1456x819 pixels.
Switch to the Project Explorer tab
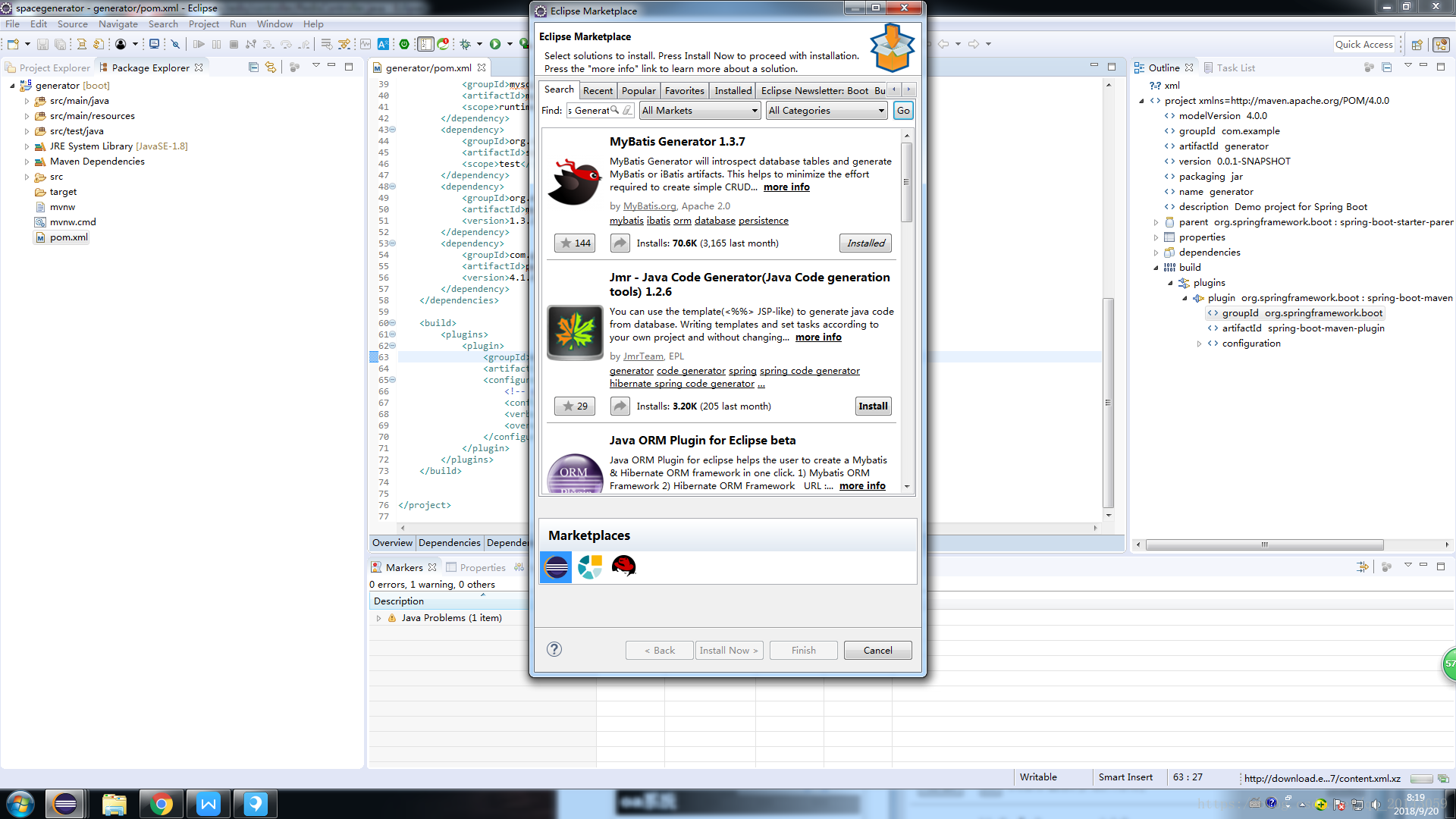click(x=47, y=67)
